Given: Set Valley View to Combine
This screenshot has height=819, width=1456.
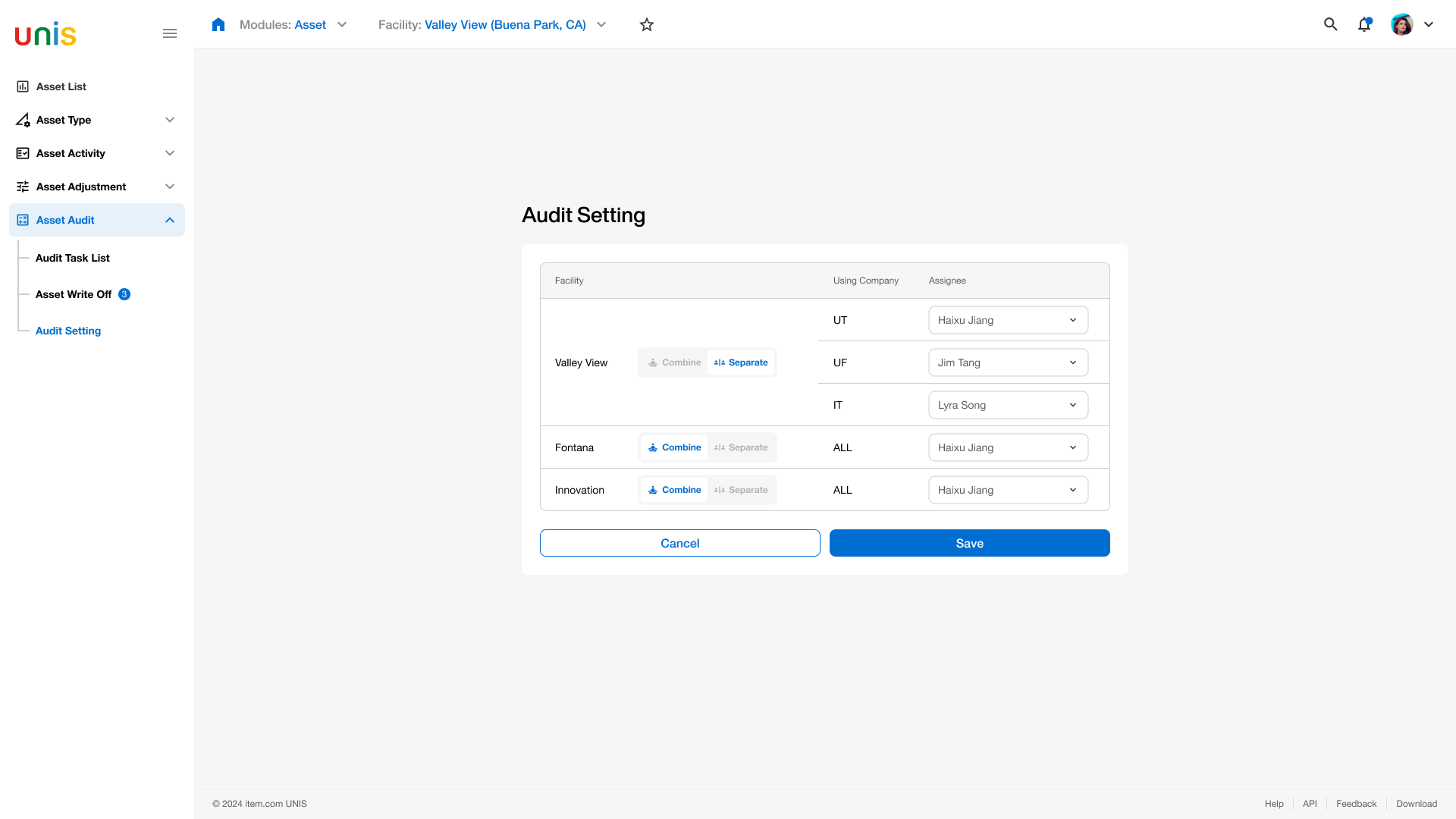Looking at the screenshot, I should pos(674,362).
